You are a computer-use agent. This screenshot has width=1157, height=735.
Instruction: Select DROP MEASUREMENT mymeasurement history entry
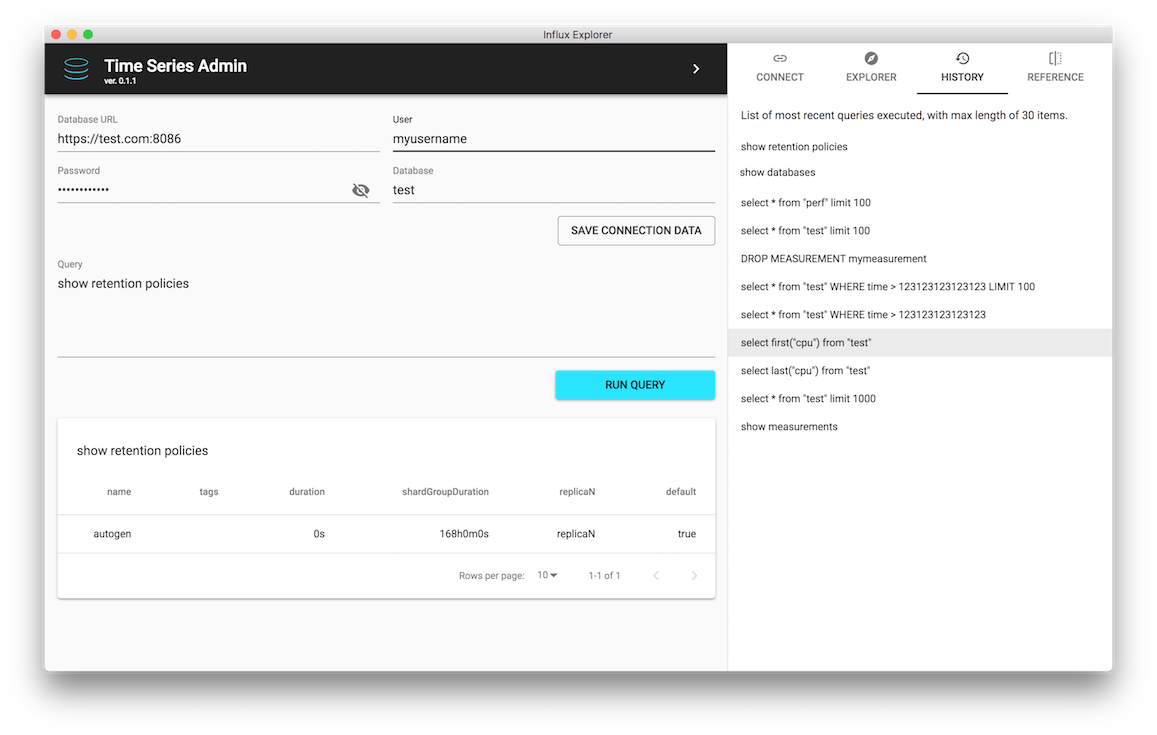pos(919,258)
